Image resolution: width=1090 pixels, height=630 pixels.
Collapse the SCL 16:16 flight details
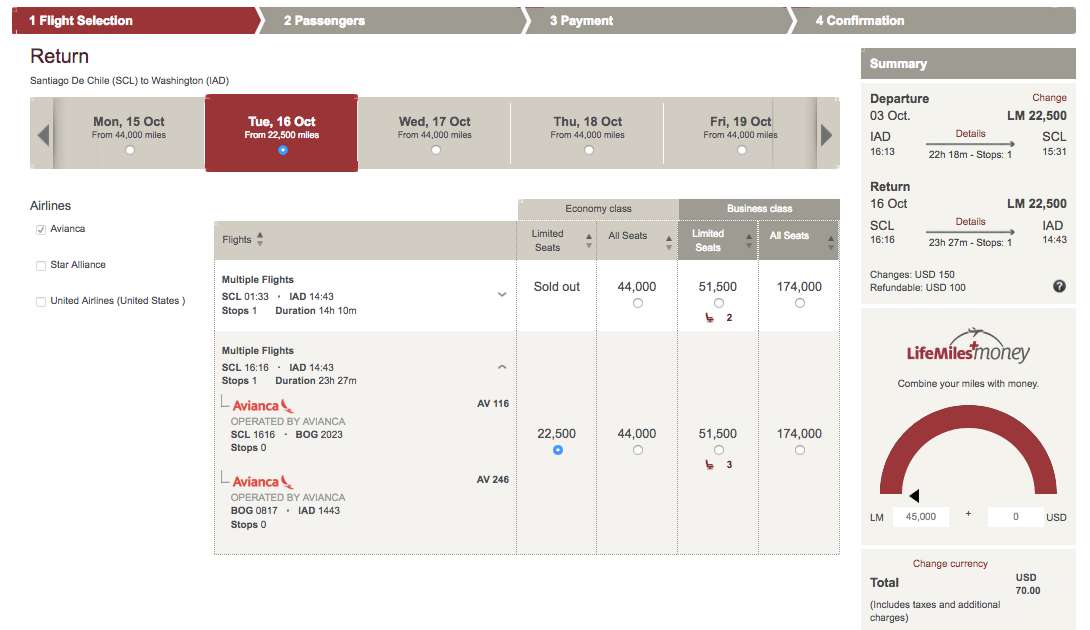502,366
